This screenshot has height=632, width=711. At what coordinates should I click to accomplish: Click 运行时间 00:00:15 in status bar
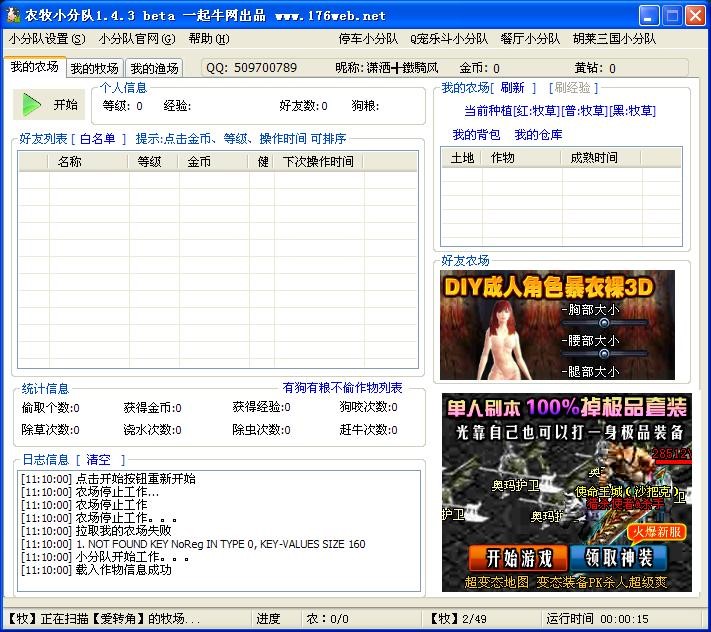point(597,618)
